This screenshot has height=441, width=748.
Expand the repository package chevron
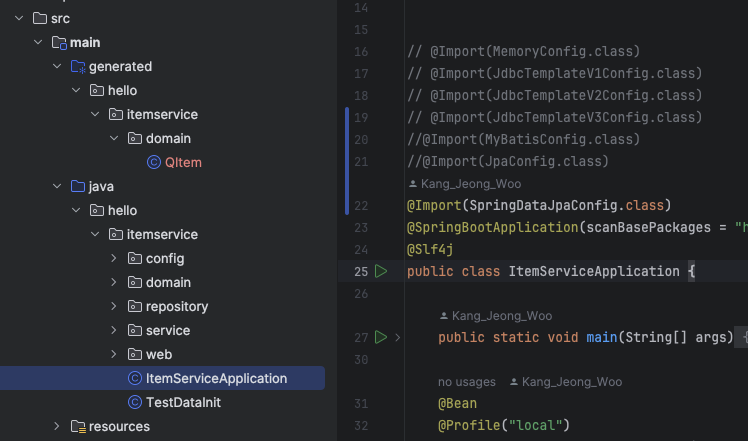click(114, 306)
